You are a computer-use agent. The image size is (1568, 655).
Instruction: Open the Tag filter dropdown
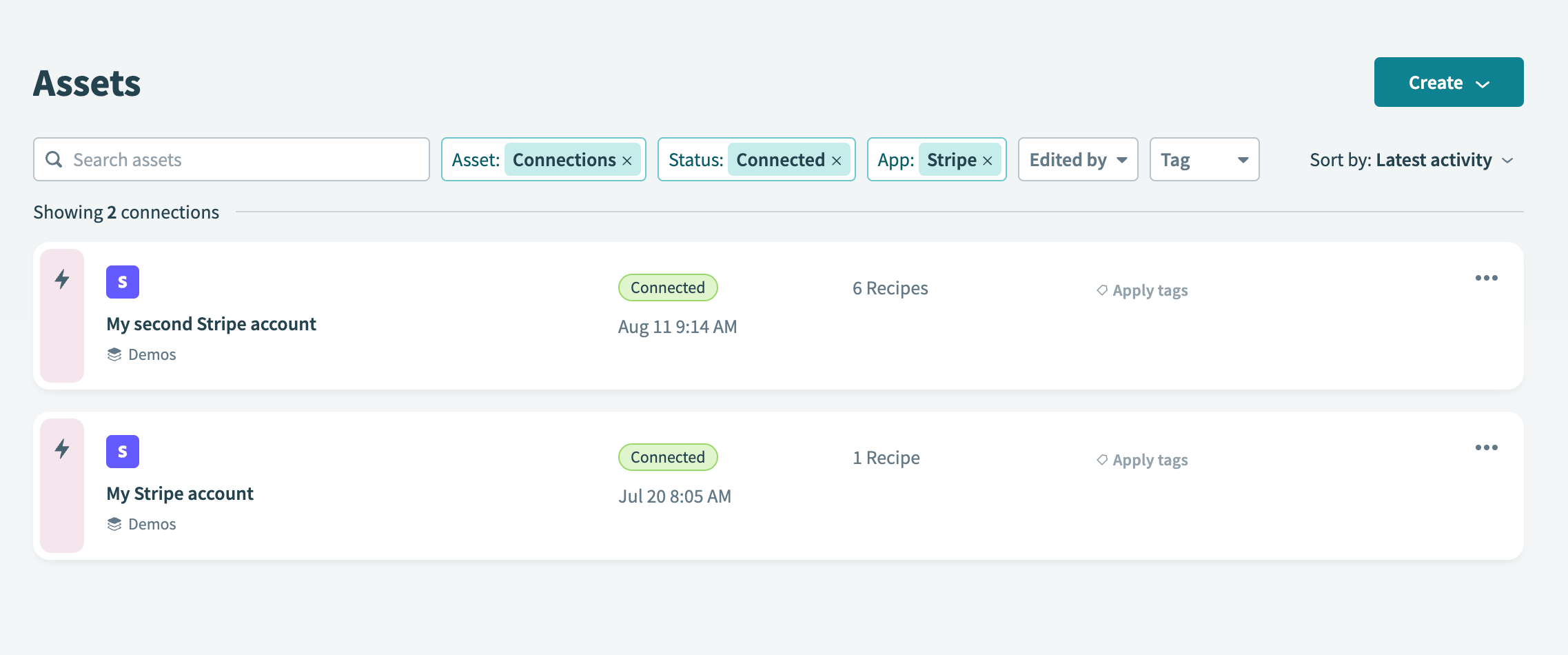[1203, 159]
